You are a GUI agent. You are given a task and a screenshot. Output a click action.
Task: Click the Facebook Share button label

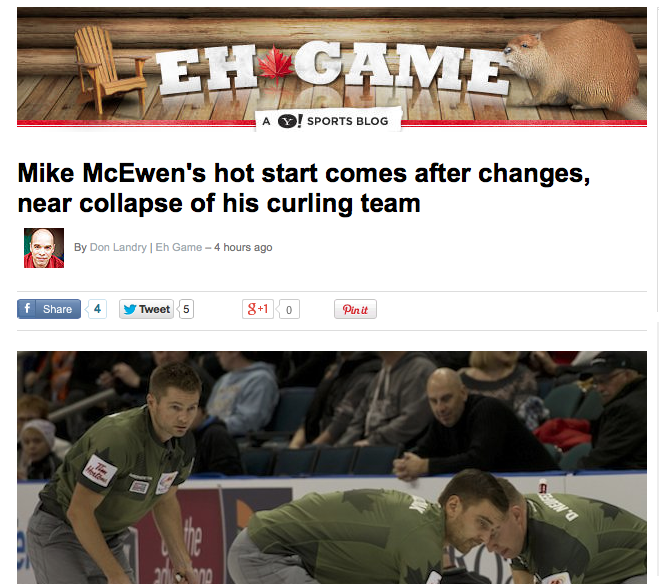(57, 309)
